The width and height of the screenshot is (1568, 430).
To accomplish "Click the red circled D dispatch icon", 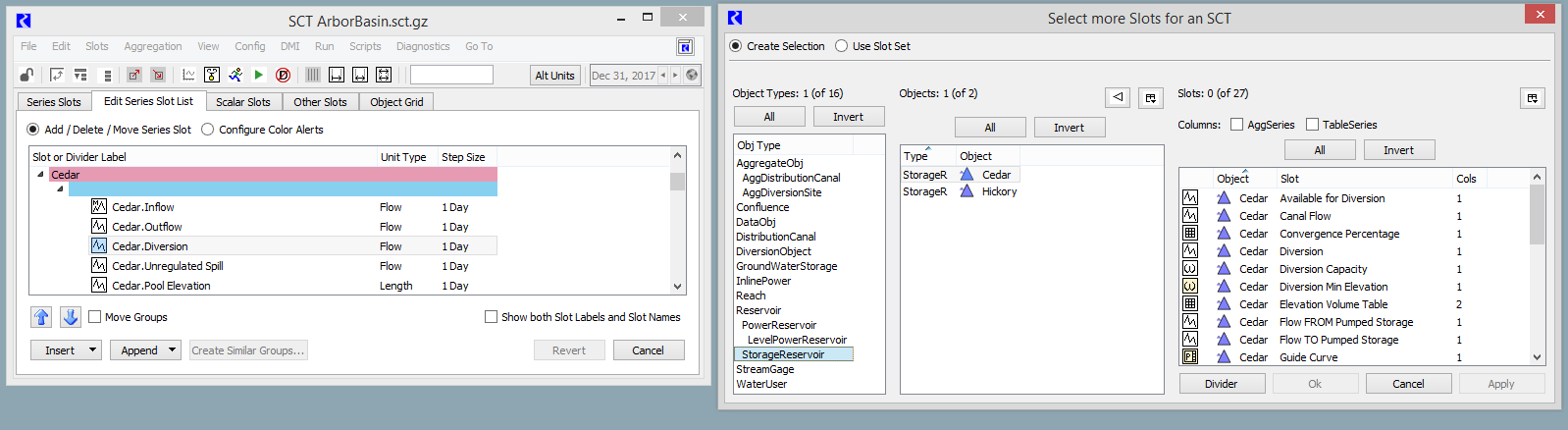I will pos(283,75).
